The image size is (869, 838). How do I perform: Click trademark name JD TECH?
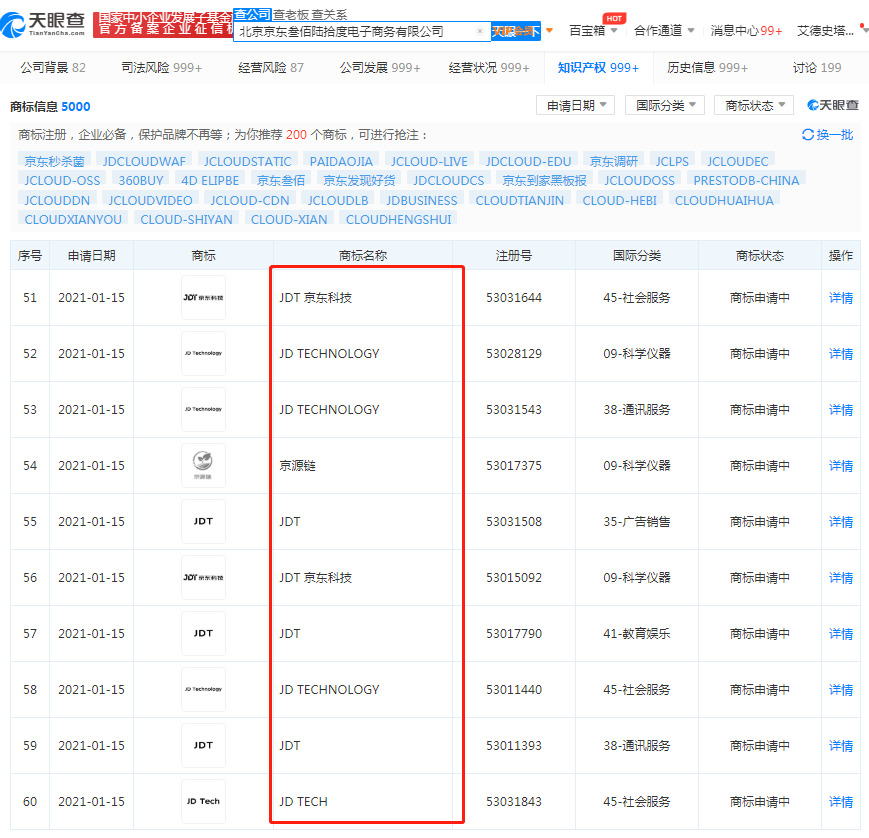point(303,801)
